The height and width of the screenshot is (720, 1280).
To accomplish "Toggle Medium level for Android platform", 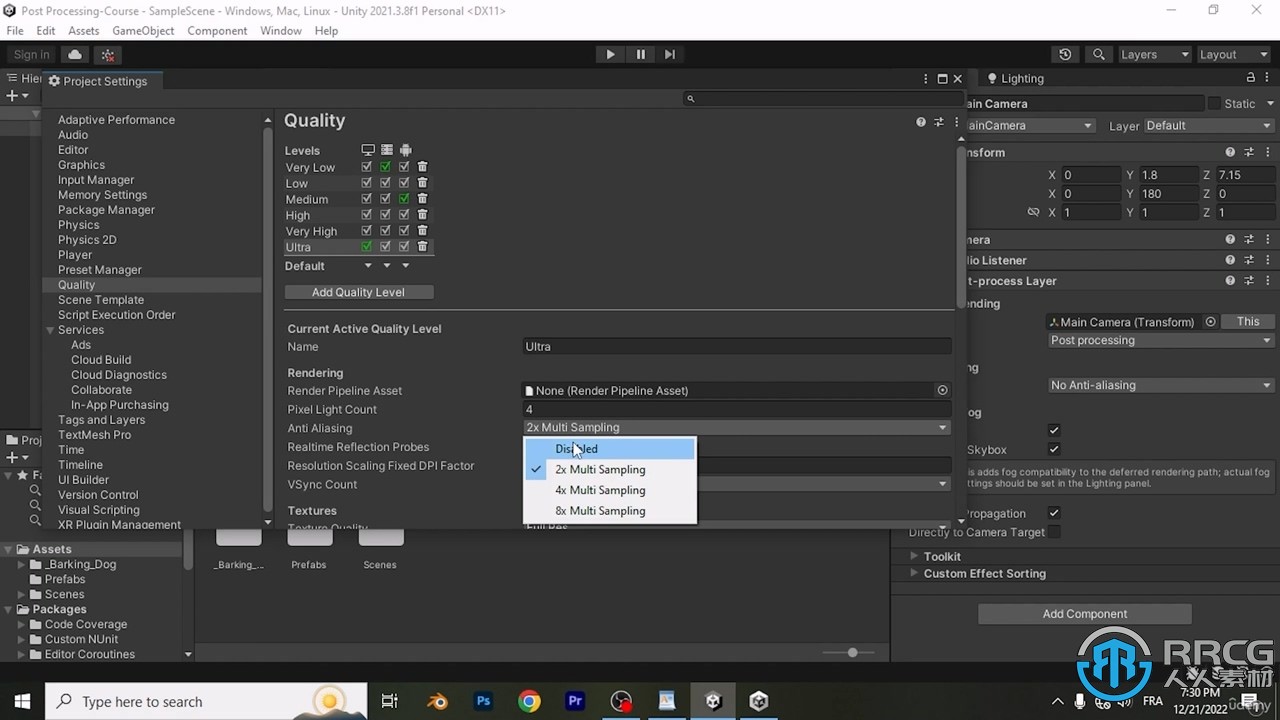I will [404, 199].
